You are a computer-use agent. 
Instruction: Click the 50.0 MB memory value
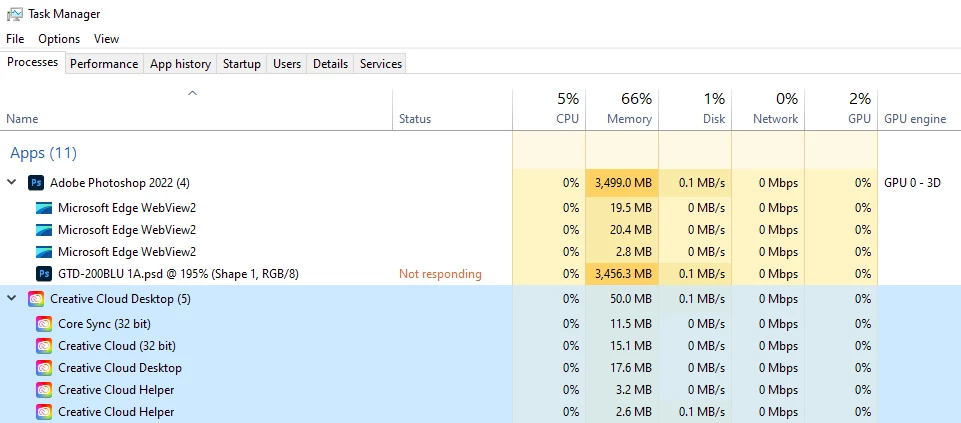point(631,299)
